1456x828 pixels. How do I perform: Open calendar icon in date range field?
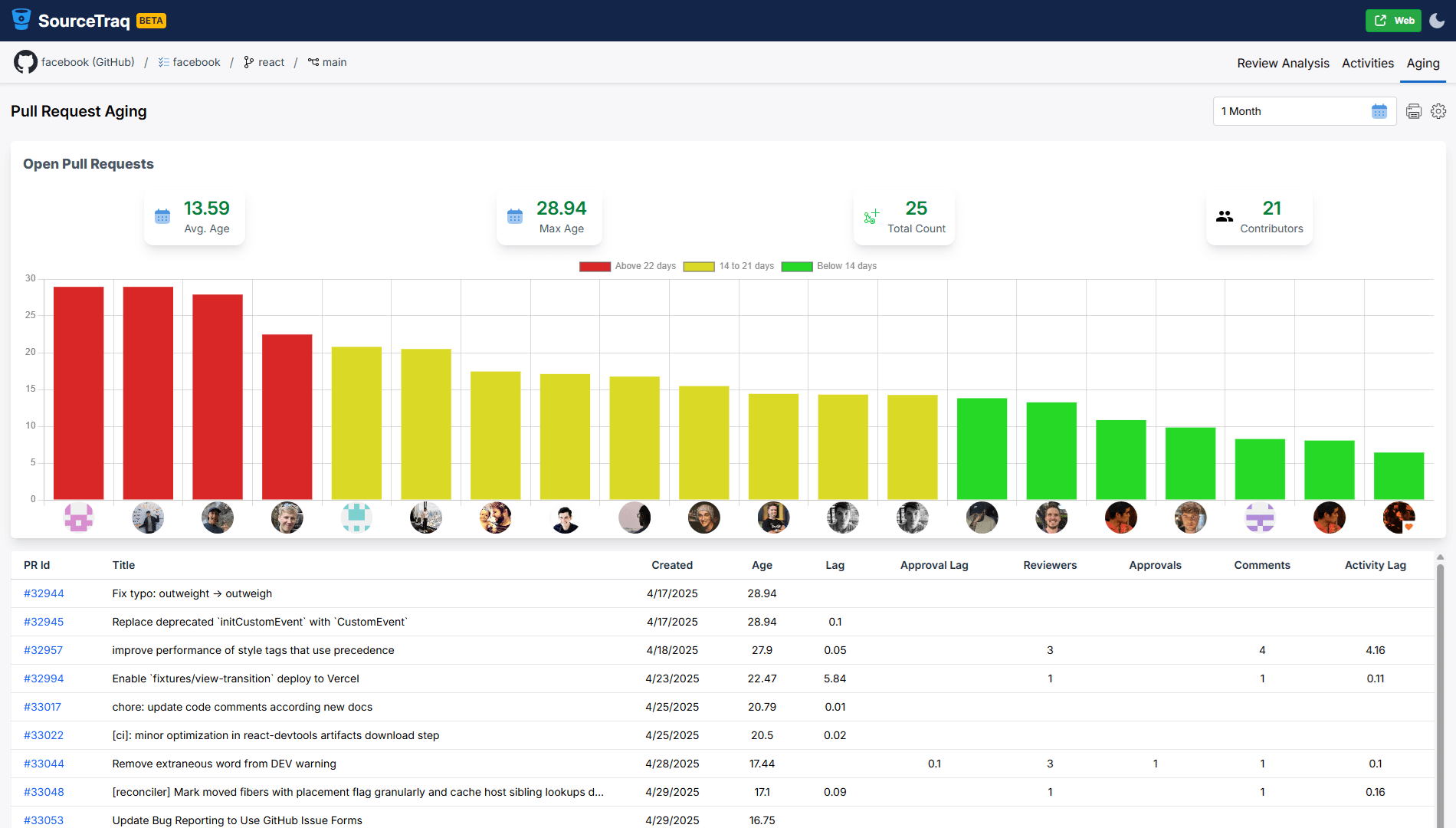1379,112
